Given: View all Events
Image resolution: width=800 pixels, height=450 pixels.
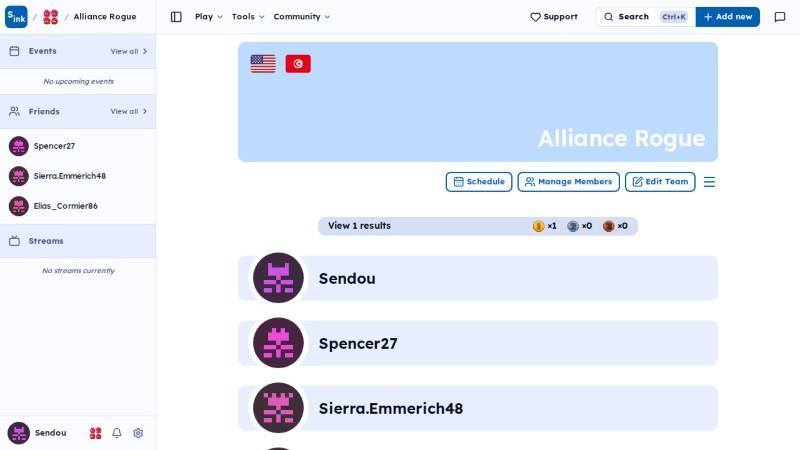Looking at the screenshot, I should click(129, 52).
